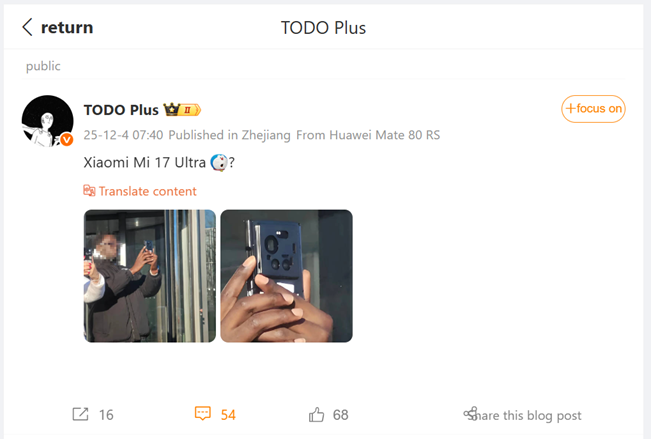
Task: Click the Translate content link
Action: click(x=147, y=191)
